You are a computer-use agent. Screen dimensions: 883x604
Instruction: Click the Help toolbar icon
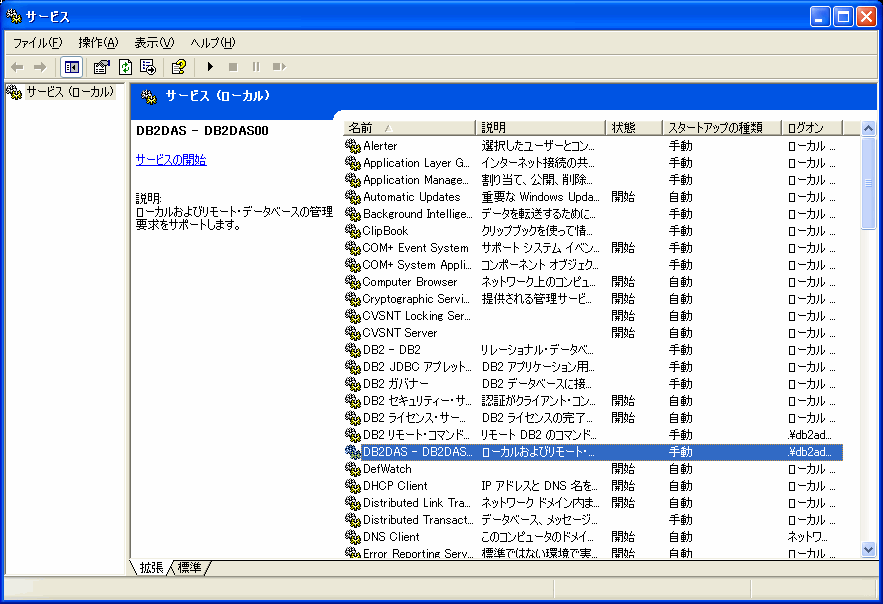click(x=179, y=67)
